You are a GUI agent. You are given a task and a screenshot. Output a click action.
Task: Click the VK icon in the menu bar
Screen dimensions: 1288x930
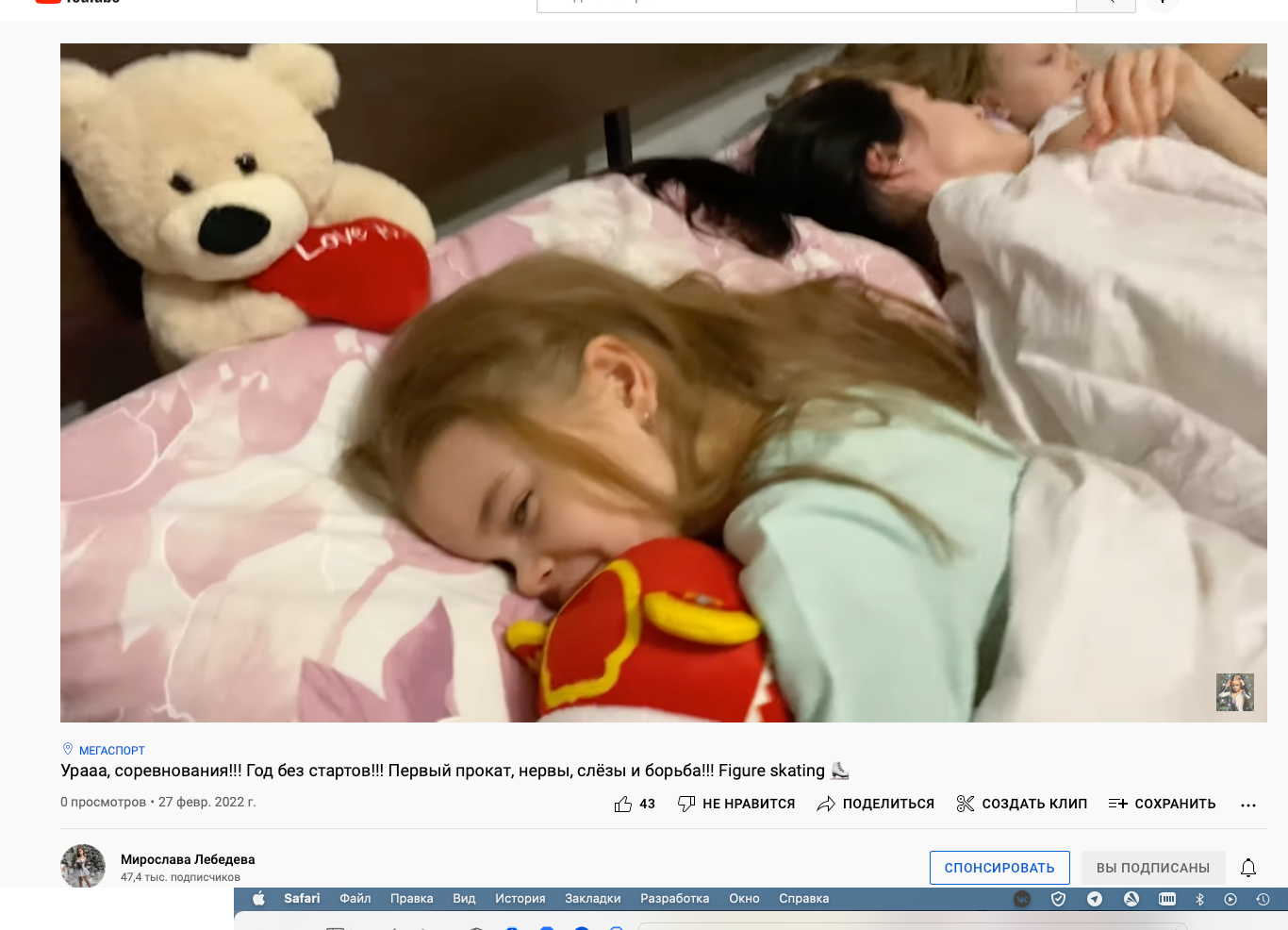(1022, 900)
